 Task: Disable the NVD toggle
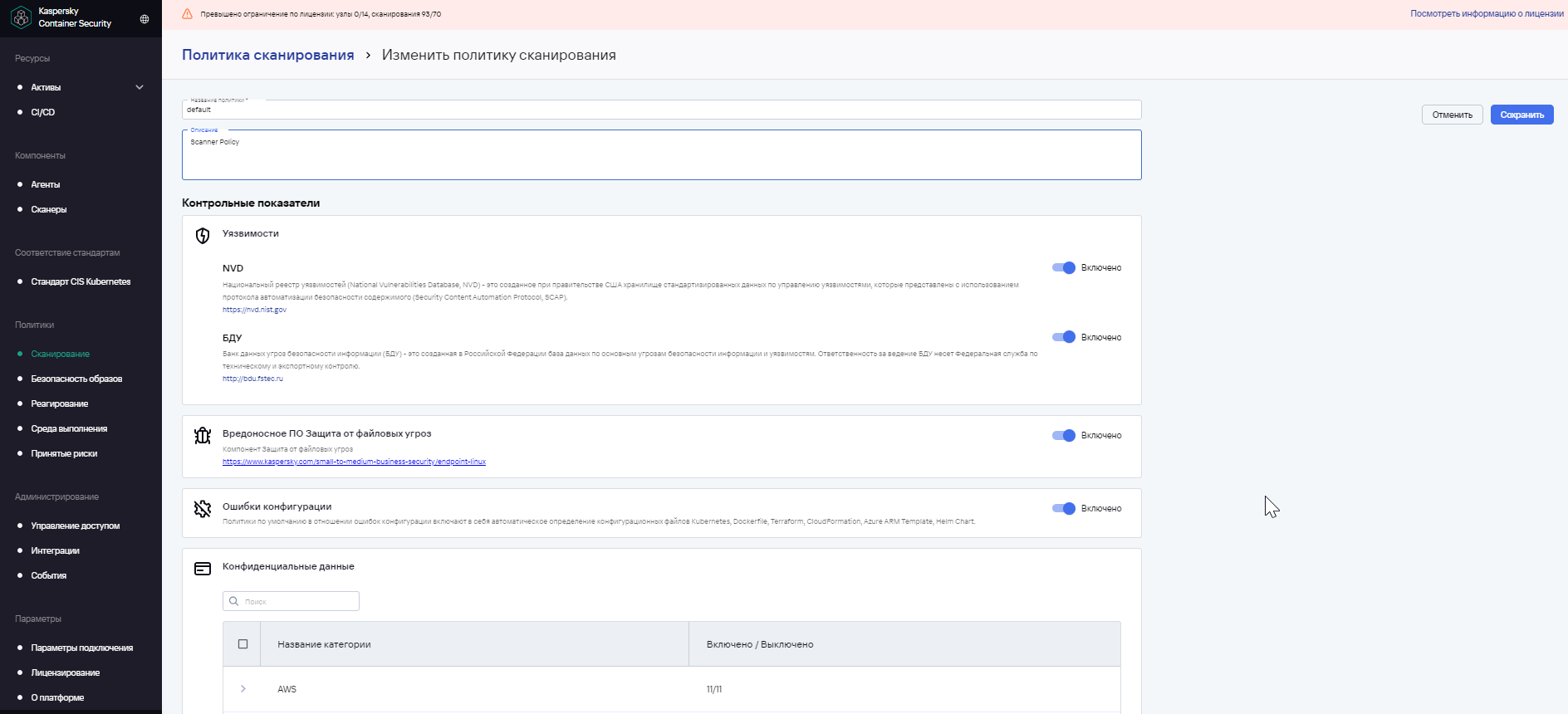[x=1064, y=267]
